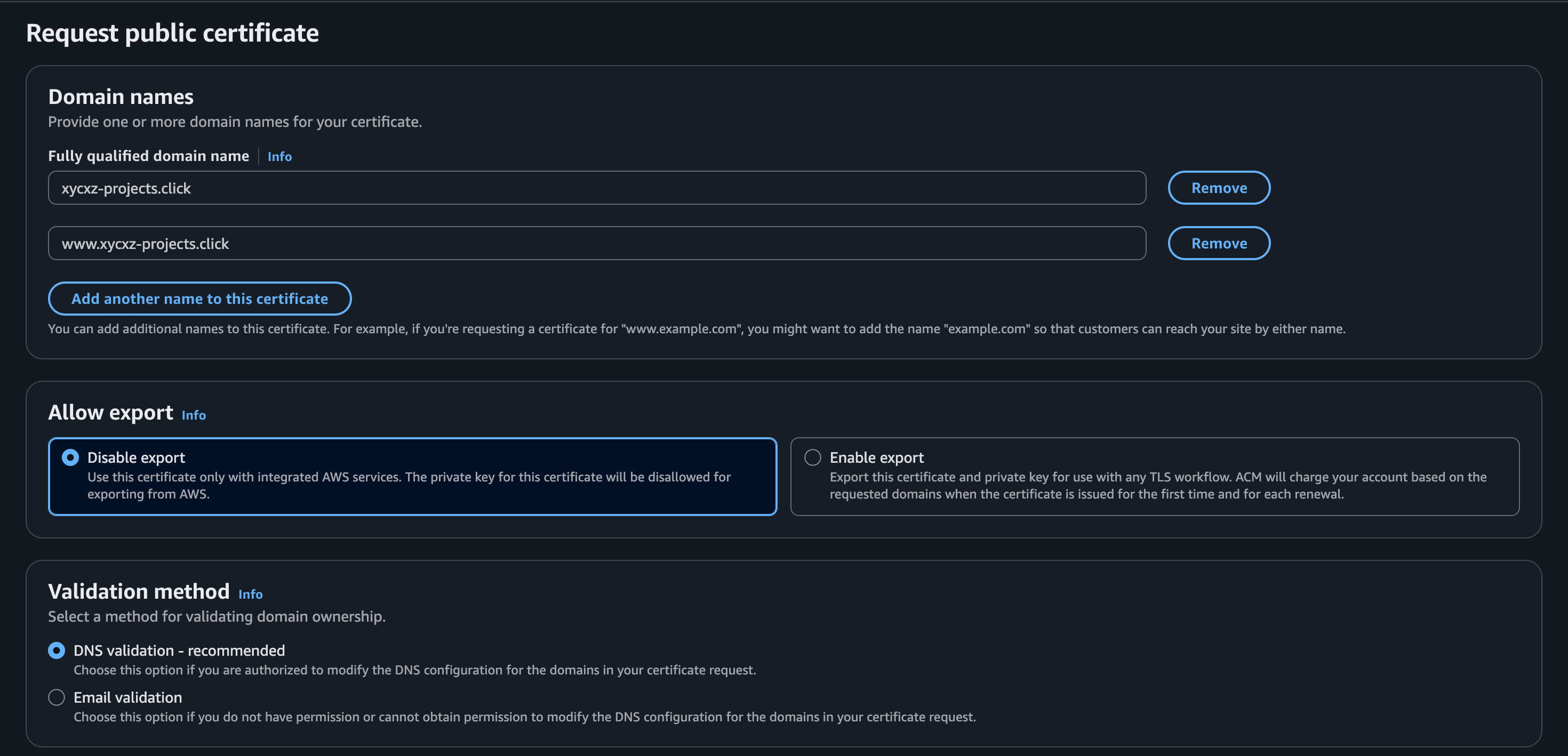Image resolution: width=1568 pixels, height=756 pixels.
Task: Click the Email validation label text
Action: coord(127,697)
